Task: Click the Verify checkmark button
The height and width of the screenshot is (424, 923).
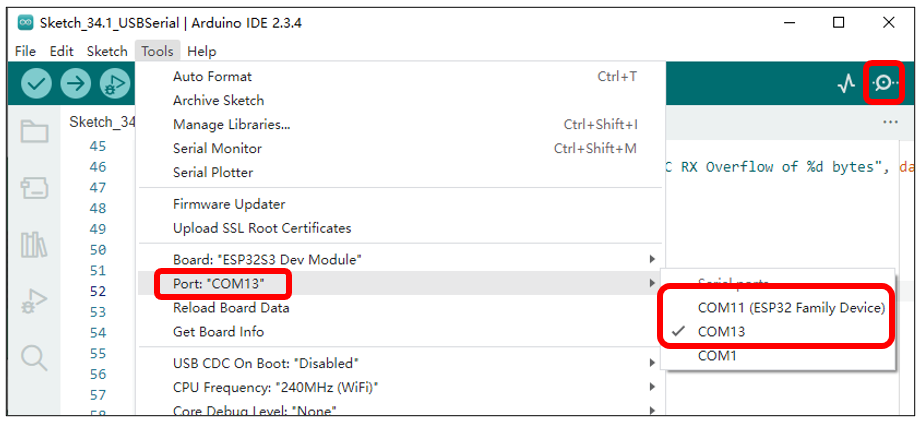Action: tap(36, 84)
